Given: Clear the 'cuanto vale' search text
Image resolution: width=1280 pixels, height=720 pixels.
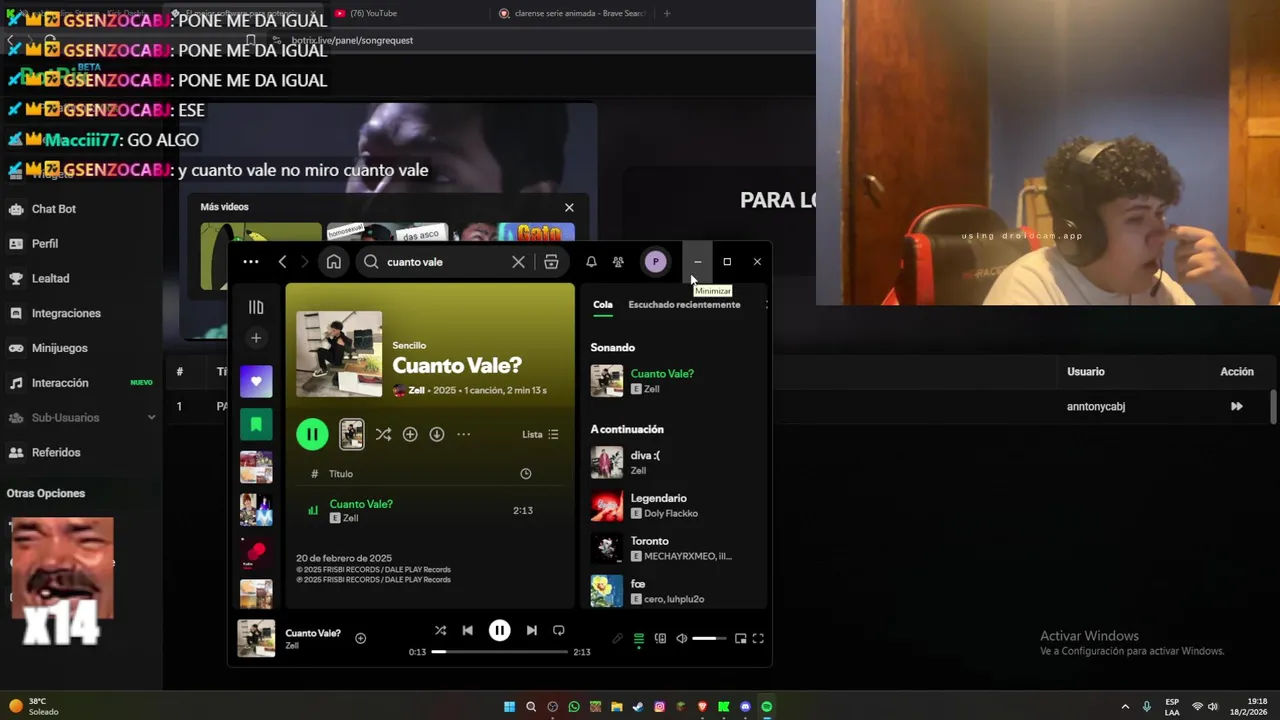Looking at the screenshot, I should point(518,262).
